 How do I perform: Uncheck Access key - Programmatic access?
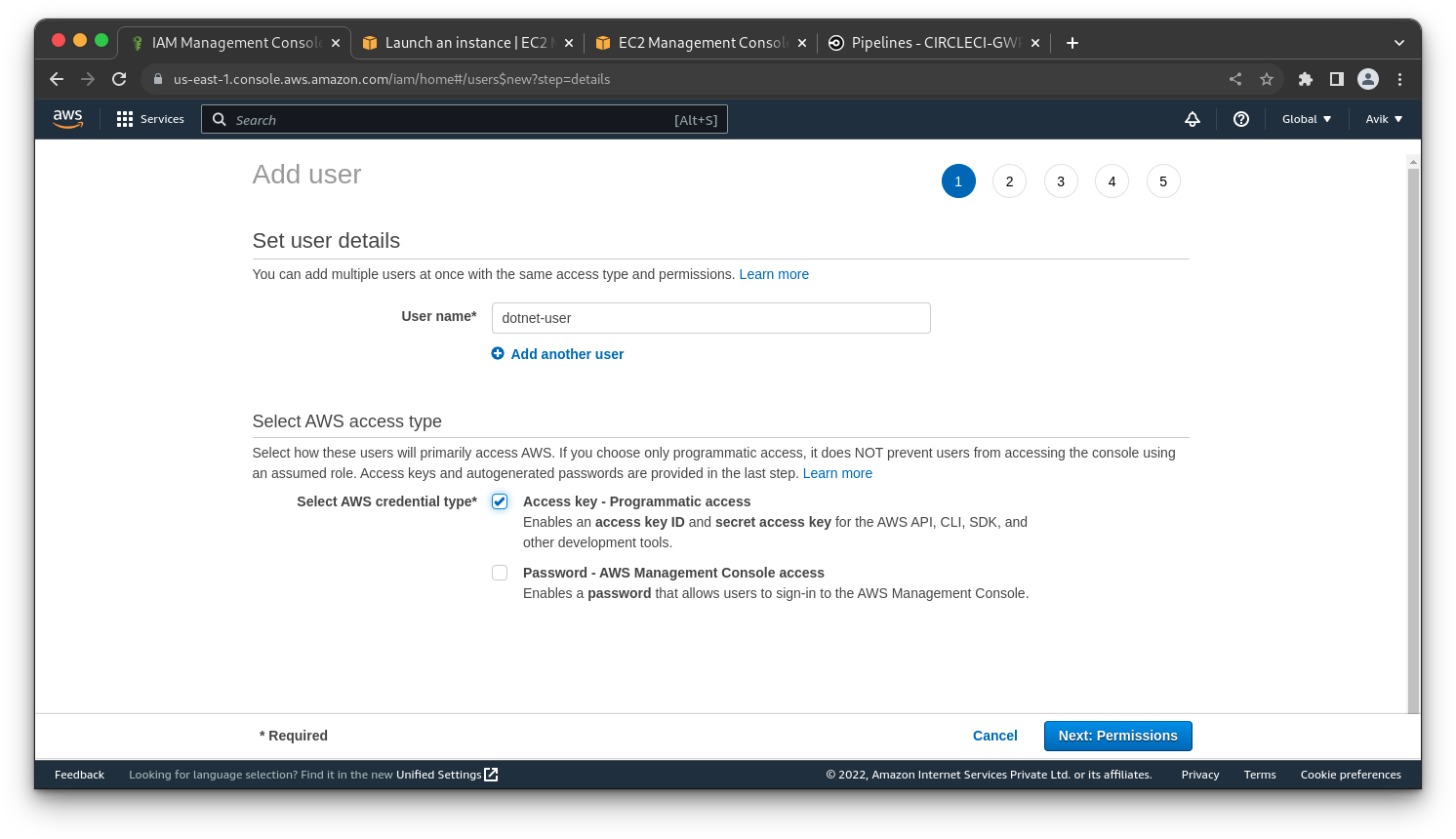coord(500,501)
